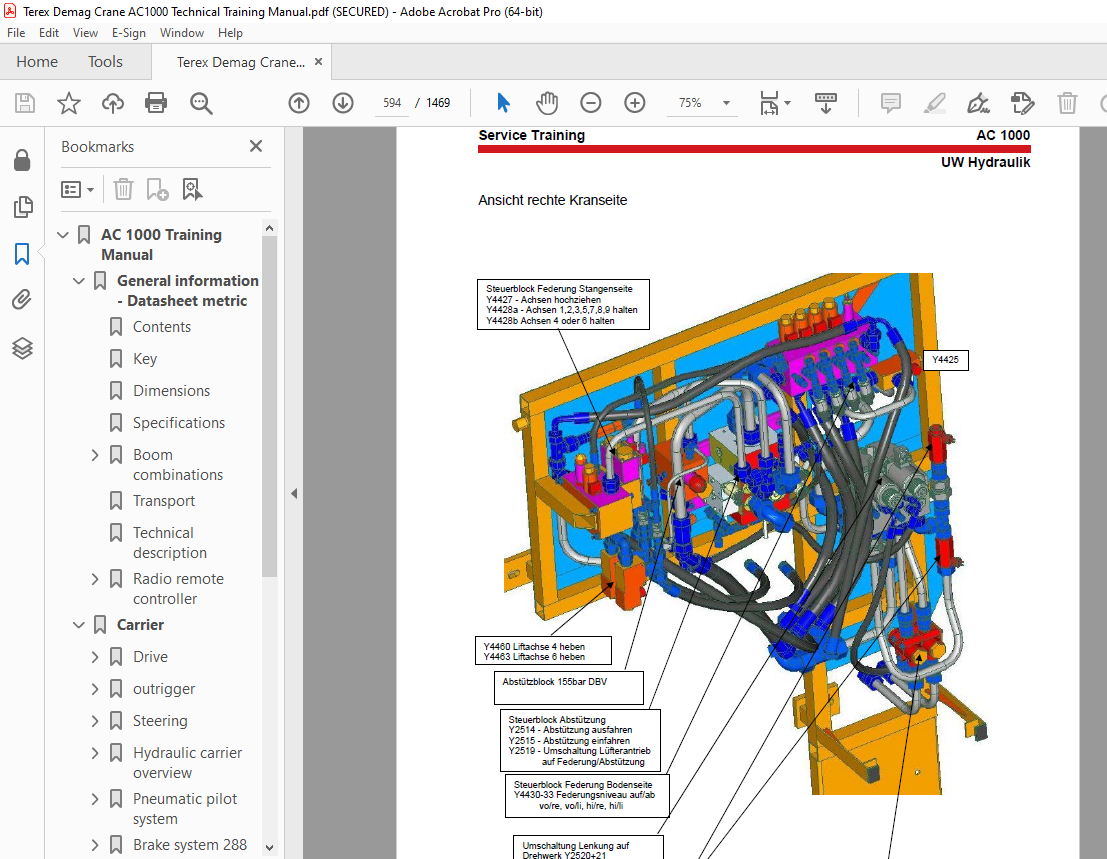The width and height of the screenshot is (1107, 859).
Task: Open the Contents bookmark
Action: (162, 327)
